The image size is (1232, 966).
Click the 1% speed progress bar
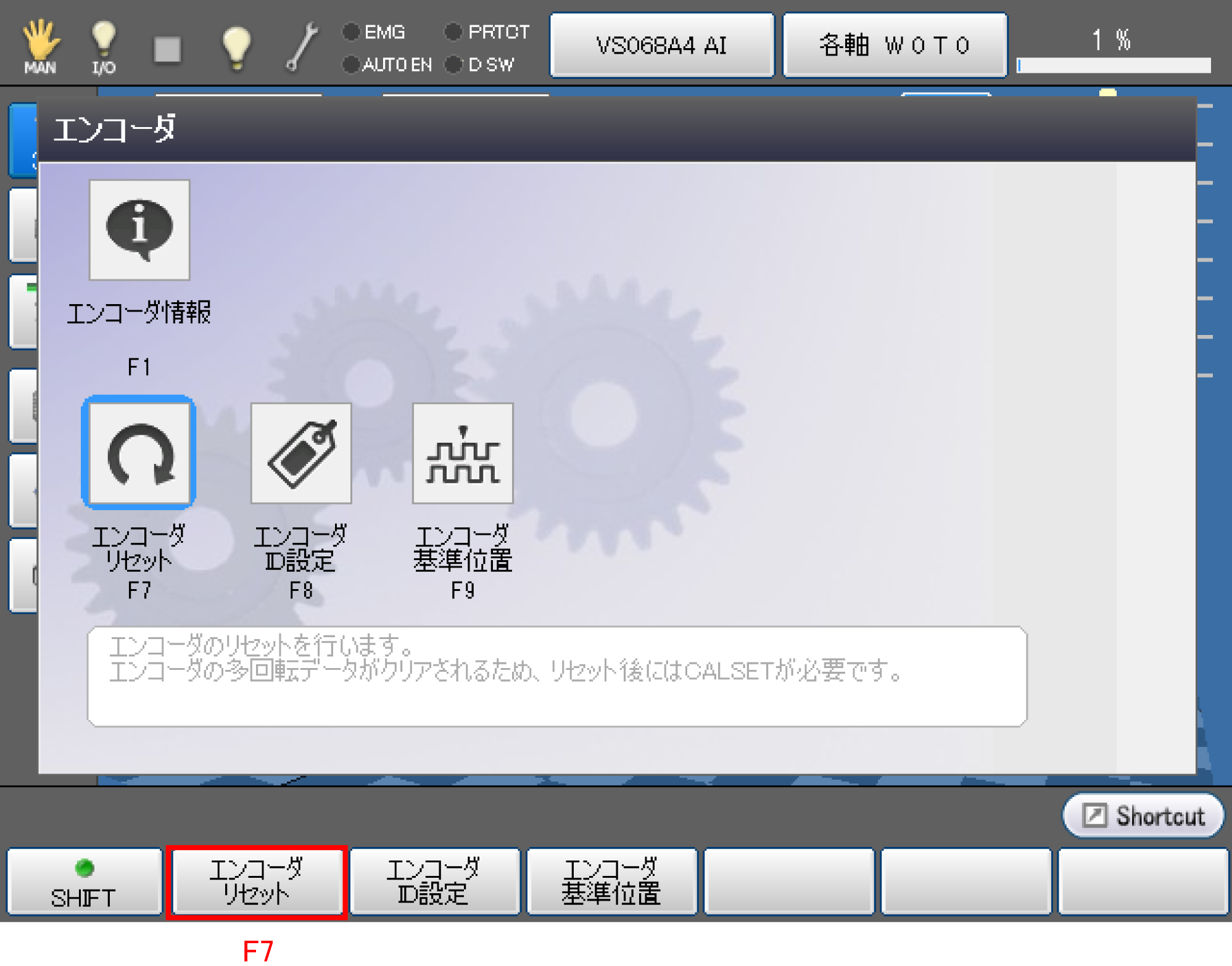click(1114, 65)
